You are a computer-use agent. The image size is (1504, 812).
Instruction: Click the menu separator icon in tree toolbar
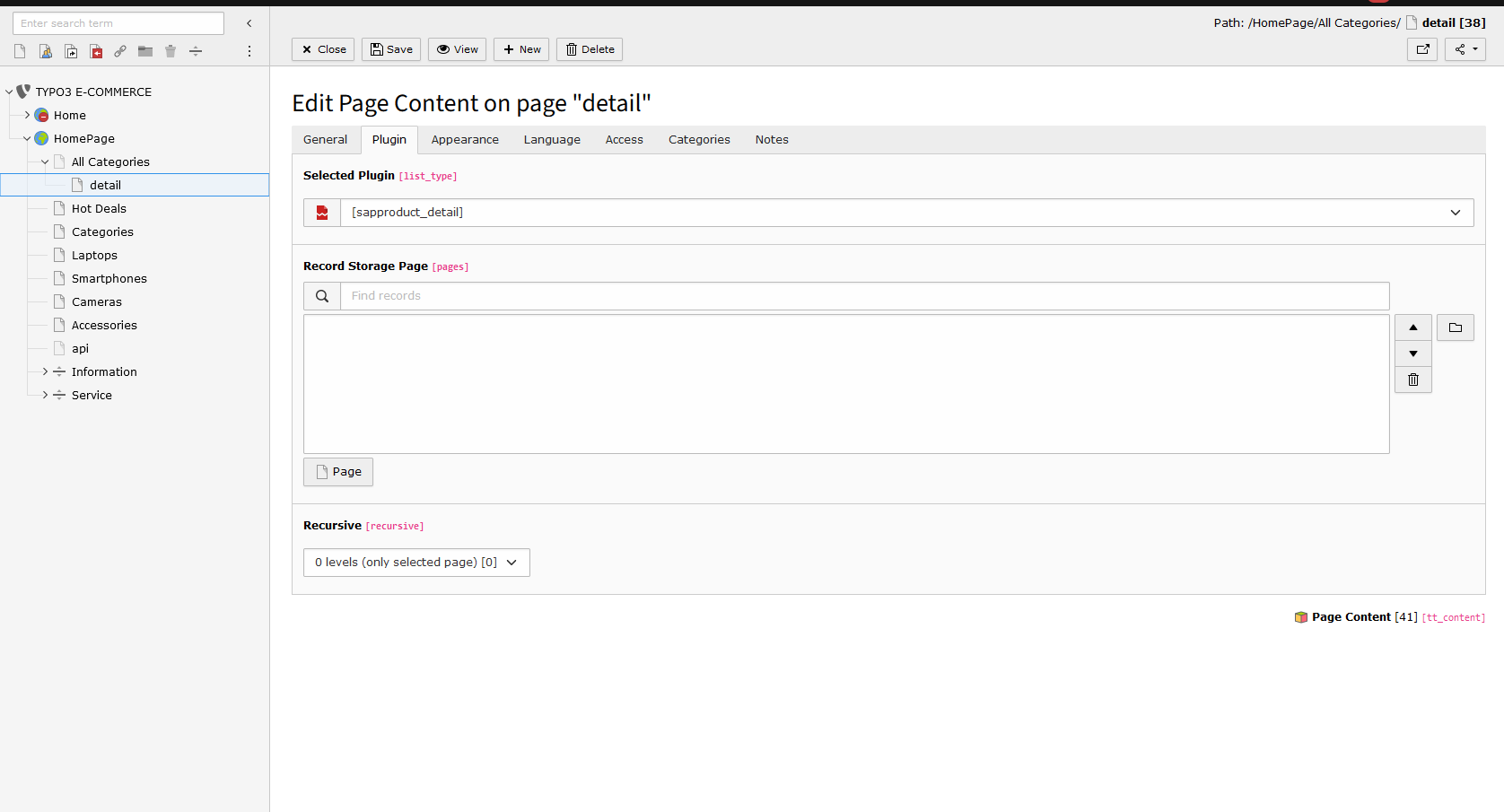point(196,51)
